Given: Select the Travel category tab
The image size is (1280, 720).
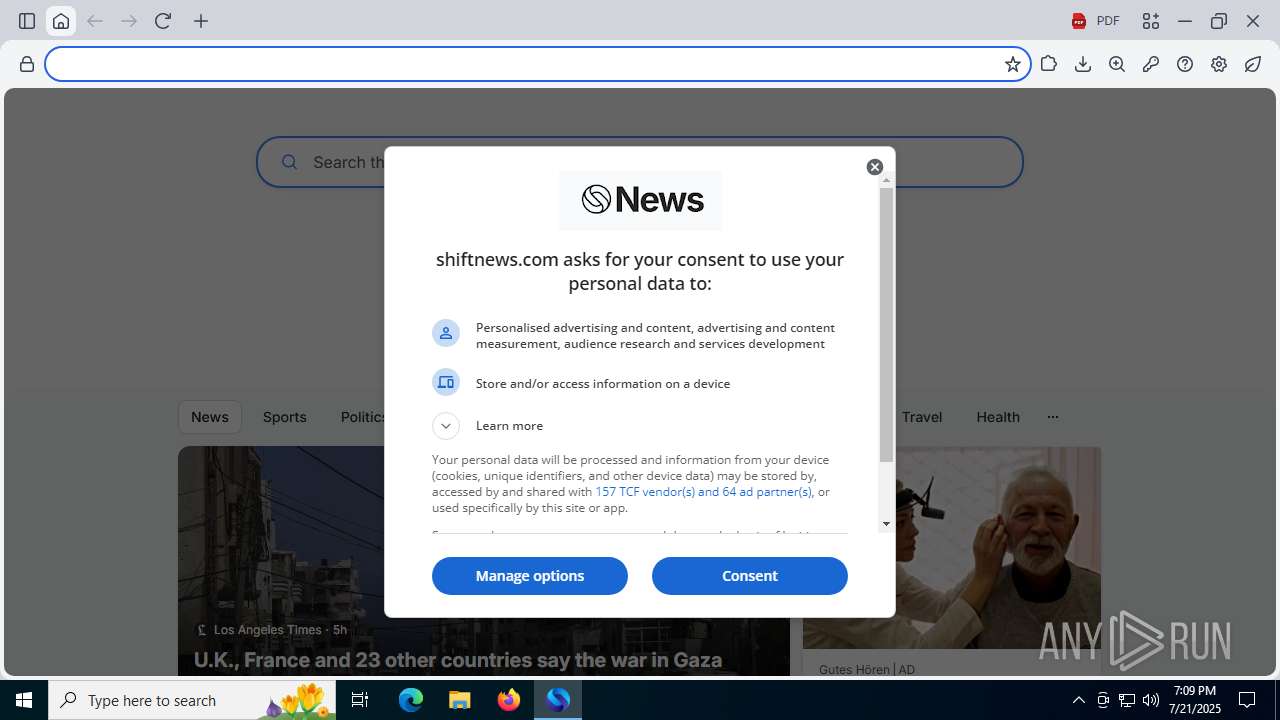Looking at the screenshot, I should [x=922, y=417].
